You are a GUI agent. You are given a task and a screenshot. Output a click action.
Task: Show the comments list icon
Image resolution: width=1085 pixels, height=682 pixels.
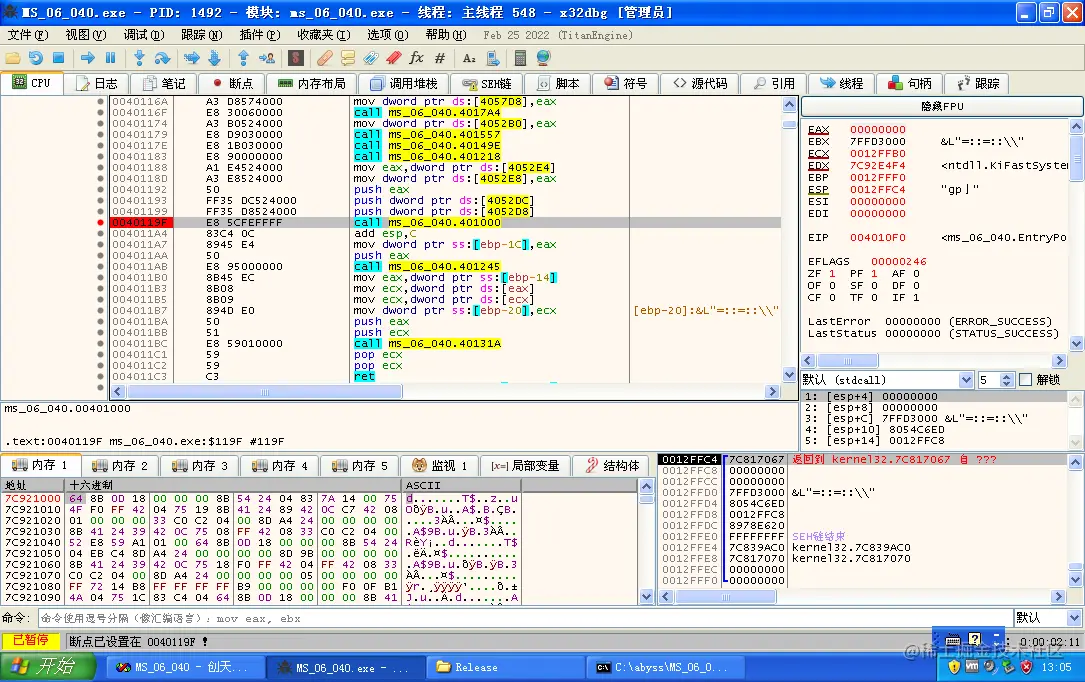coord(347,58)
